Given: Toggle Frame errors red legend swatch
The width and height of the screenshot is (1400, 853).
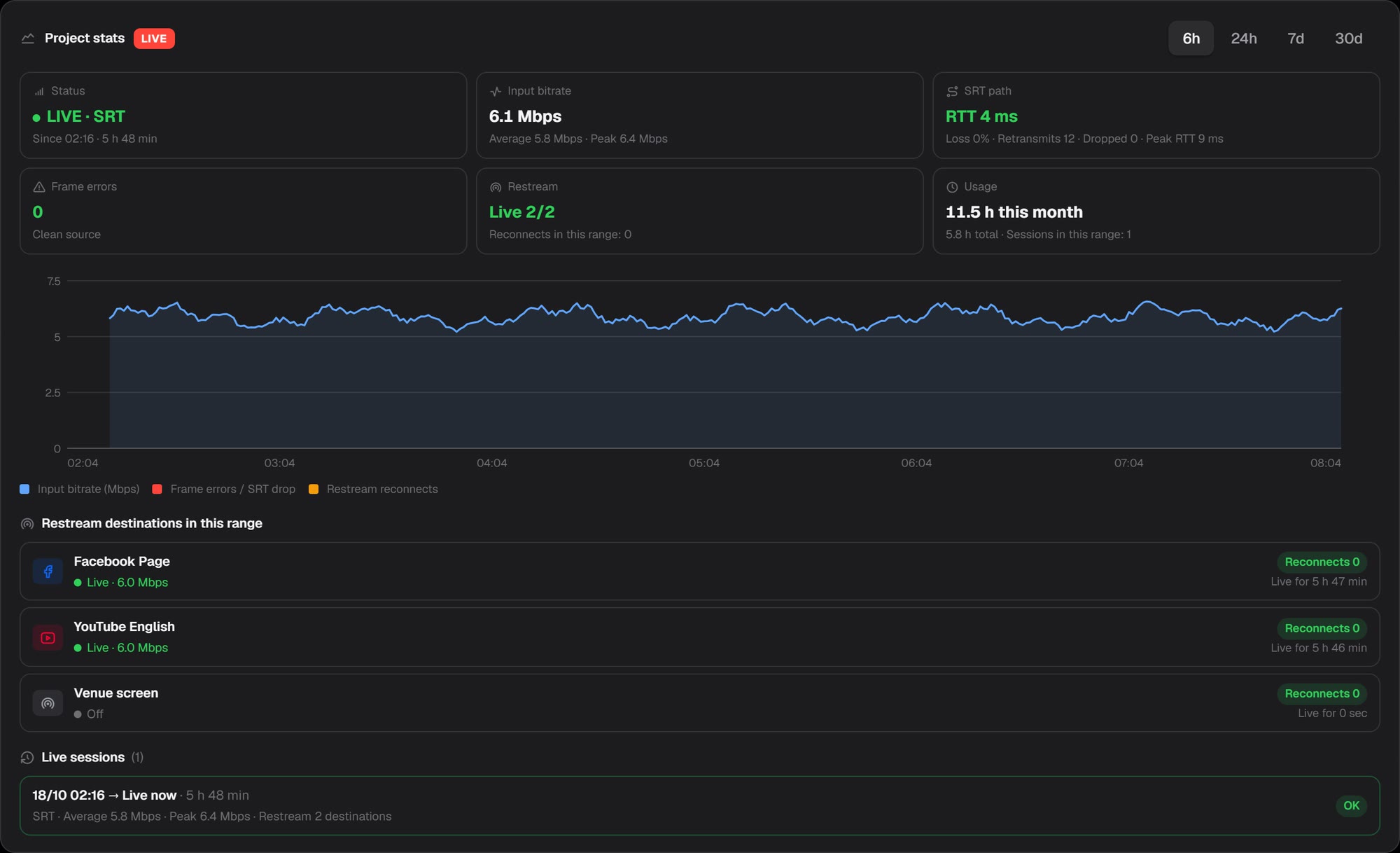Looking at the screenshot, I should (x=157, y=490).
